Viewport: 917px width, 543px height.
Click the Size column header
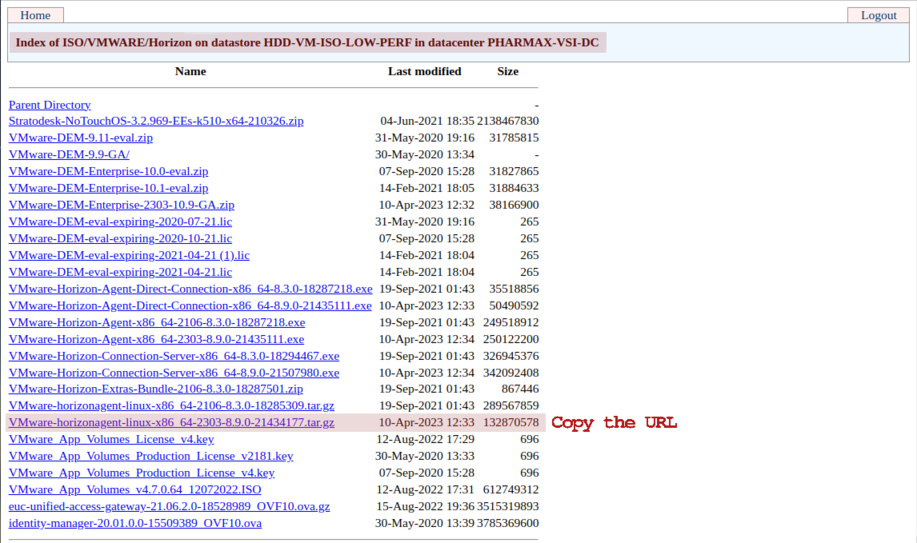(508, 71)
